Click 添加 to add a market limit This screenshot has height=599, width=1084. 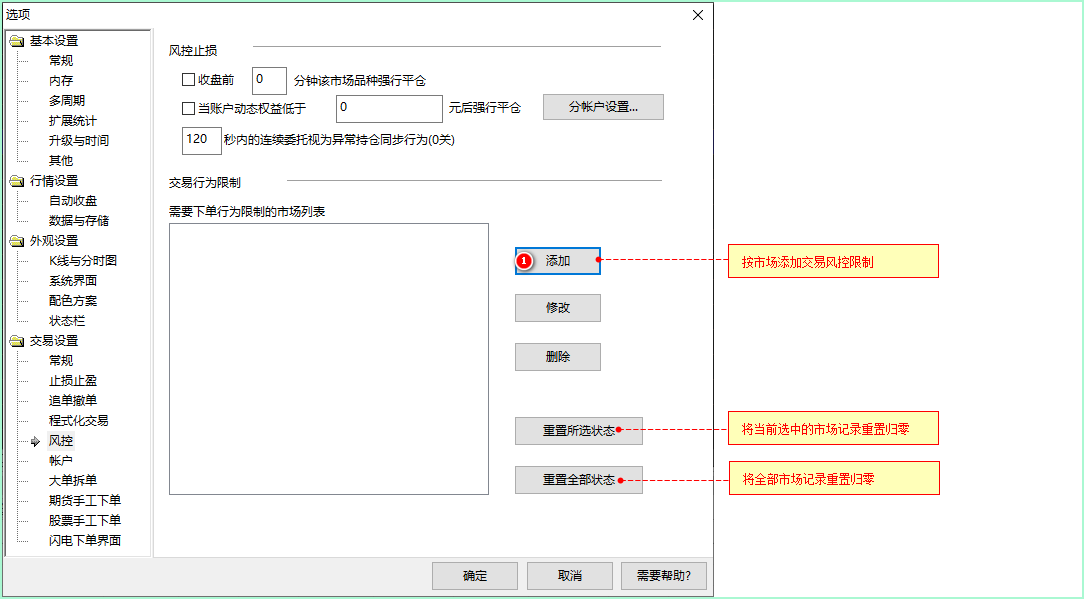[x=558, y=261]
